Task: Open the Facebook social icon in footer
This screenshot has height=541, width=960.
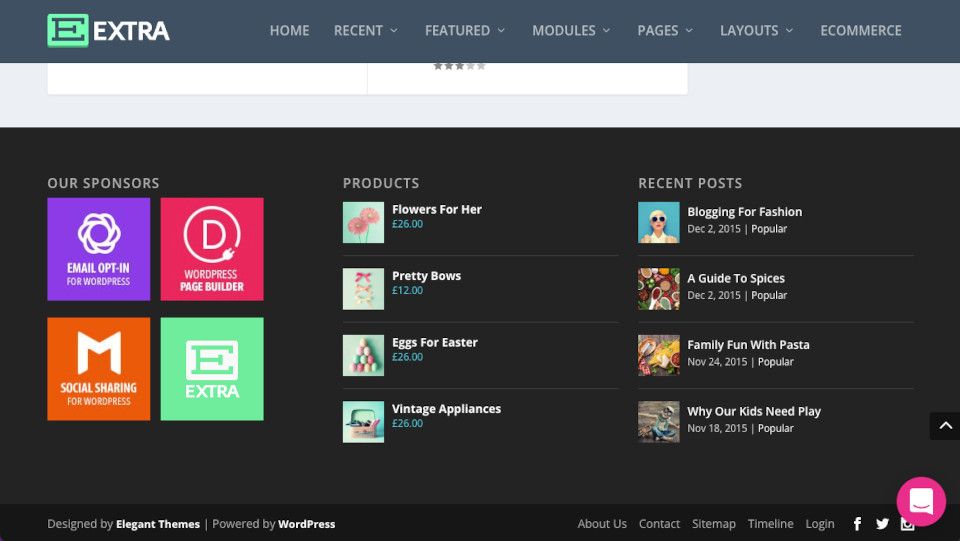Action: click(857, 524)
